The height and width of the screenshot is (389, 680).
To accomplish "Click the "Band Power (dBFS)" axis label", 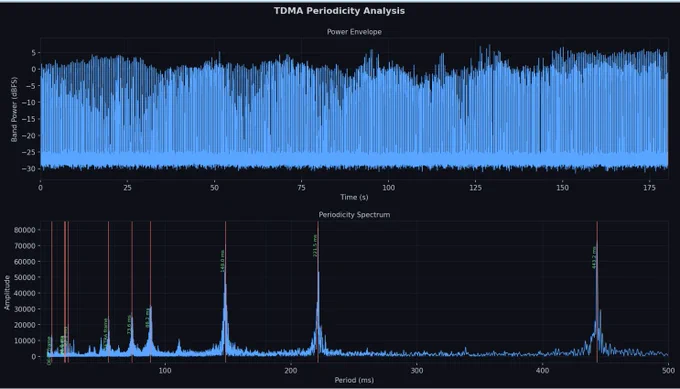I will 14,109.
